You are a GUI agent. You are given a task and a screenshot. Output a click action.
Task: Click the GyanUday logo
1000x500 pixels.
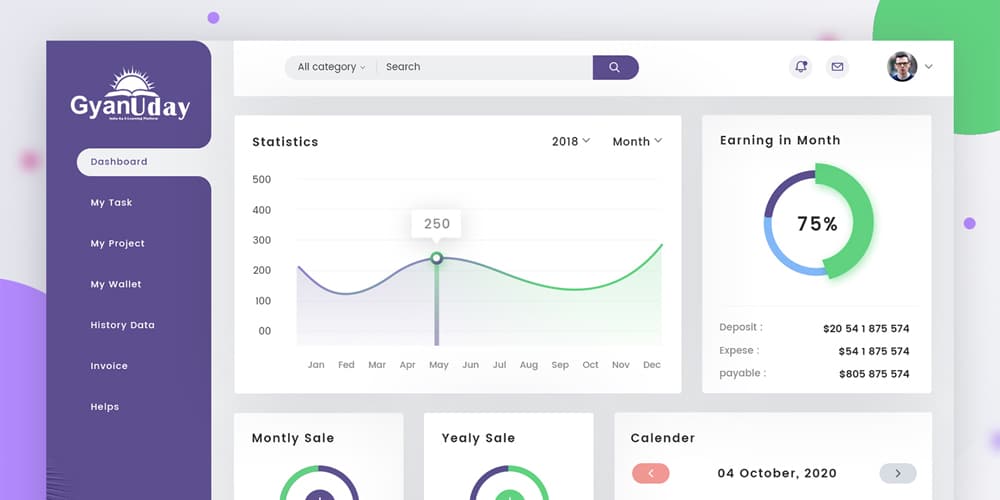click(x=130, y=94)
